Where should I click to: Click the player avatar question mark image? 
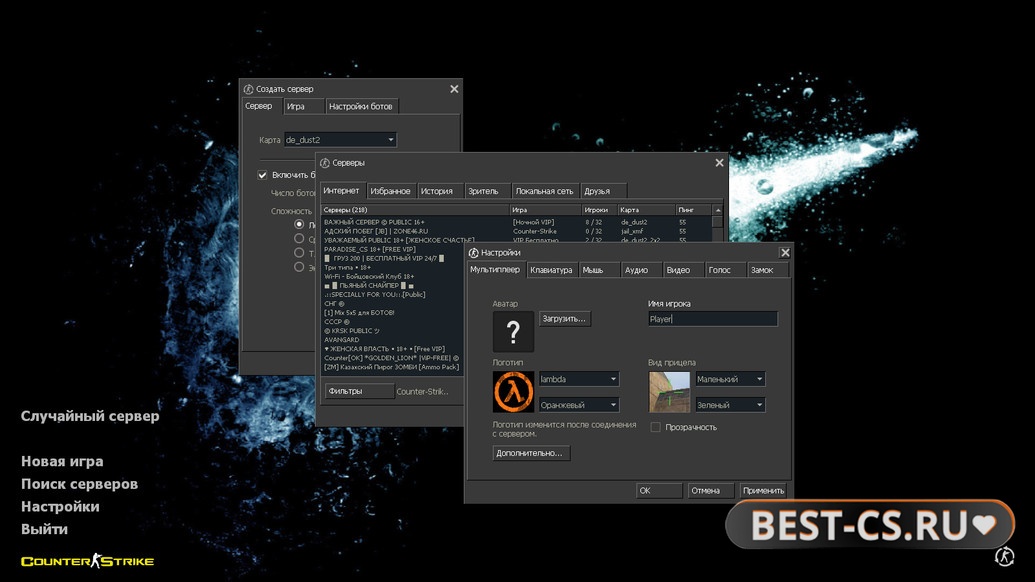pos(513,331)
